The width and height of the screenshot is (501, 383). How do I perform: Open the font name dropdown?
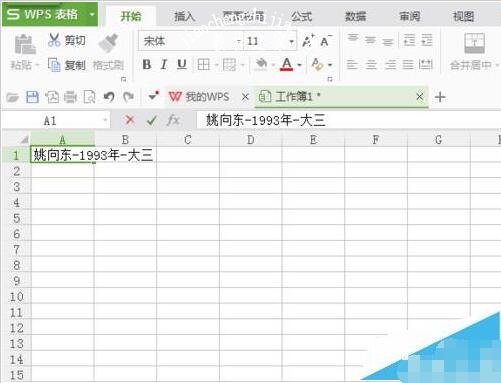click(239, 41)
